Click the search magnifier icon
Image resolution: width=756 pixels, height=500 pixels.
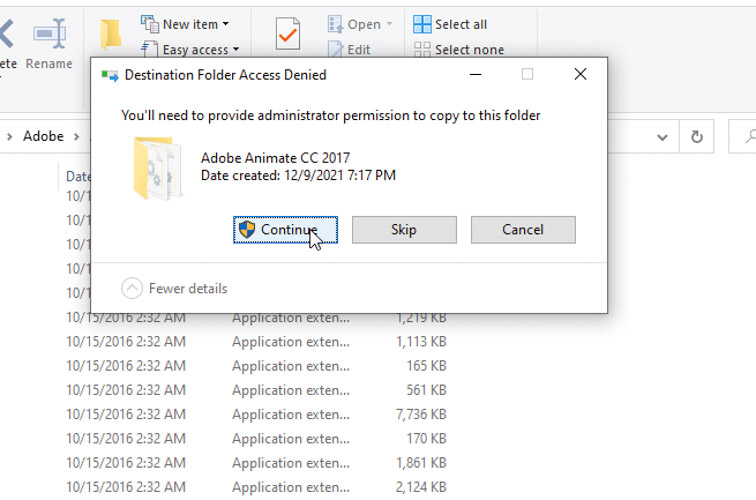click(x=748, y=136)
